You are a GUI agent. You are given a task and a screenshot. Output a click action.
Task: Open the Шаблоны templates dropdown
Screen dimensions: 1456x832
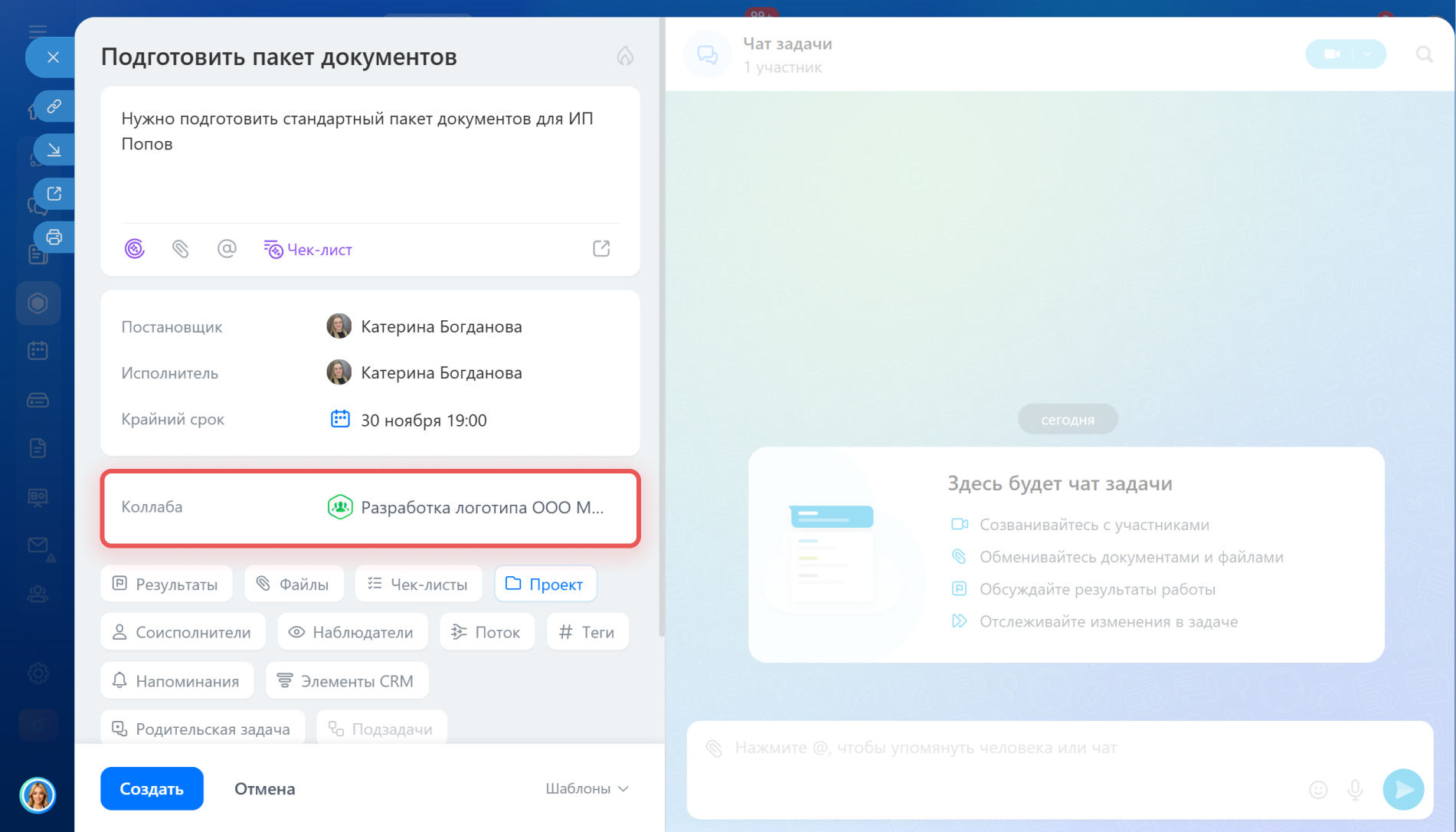[587, 788]
